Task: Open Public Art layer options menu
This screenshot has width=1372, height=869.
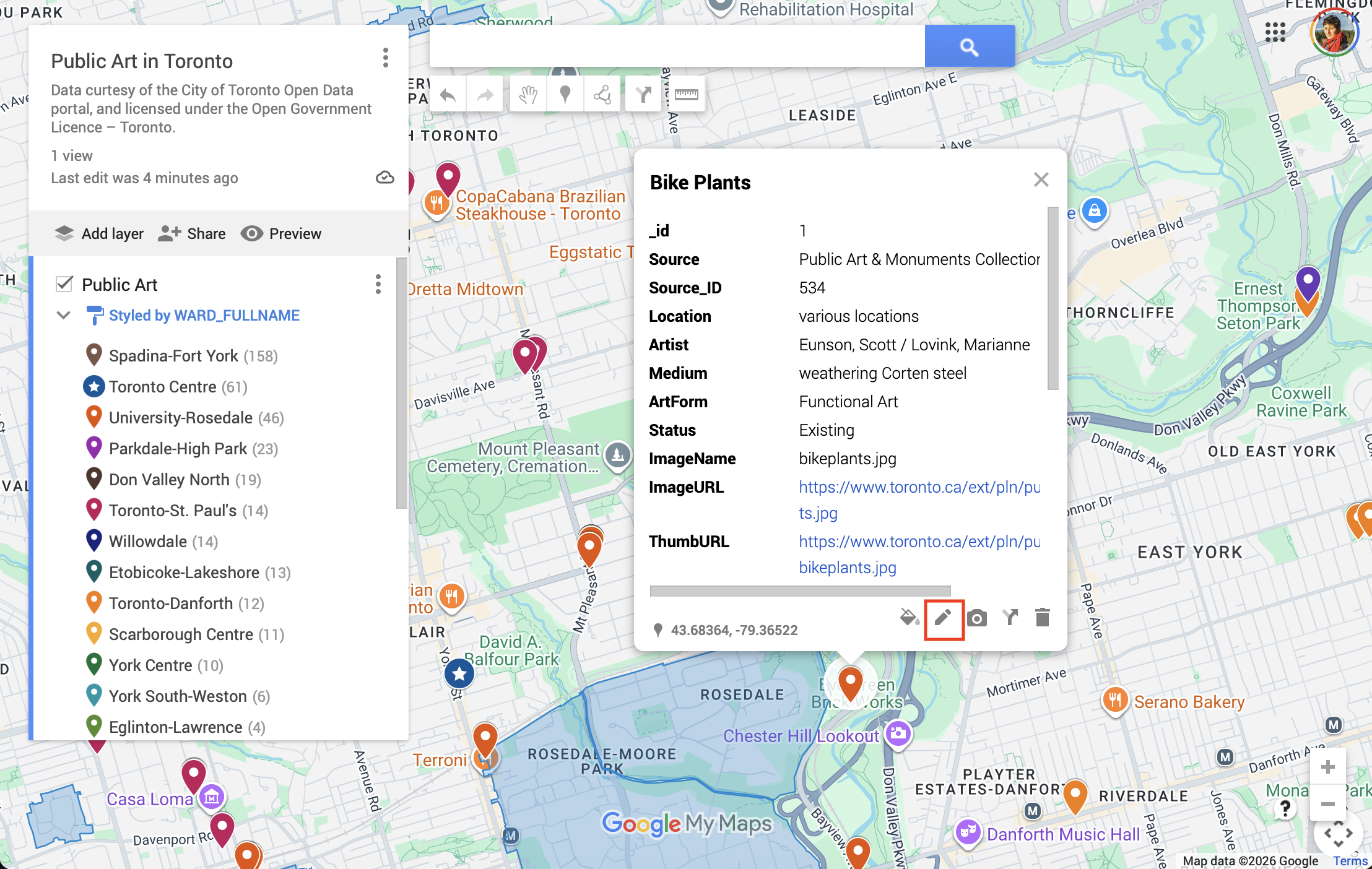Action: click(378, 284)
